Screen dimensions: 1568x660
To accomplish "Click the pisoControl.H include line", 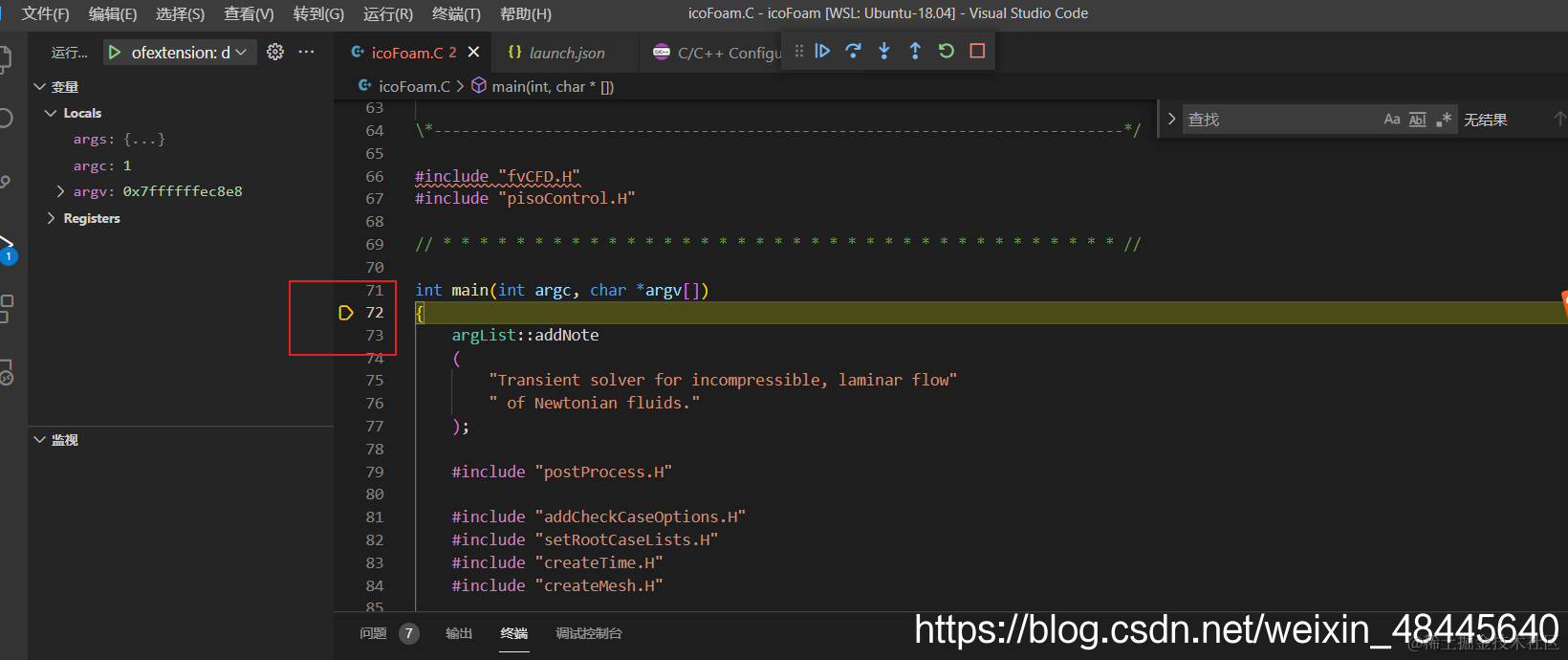I will point(525,198).
